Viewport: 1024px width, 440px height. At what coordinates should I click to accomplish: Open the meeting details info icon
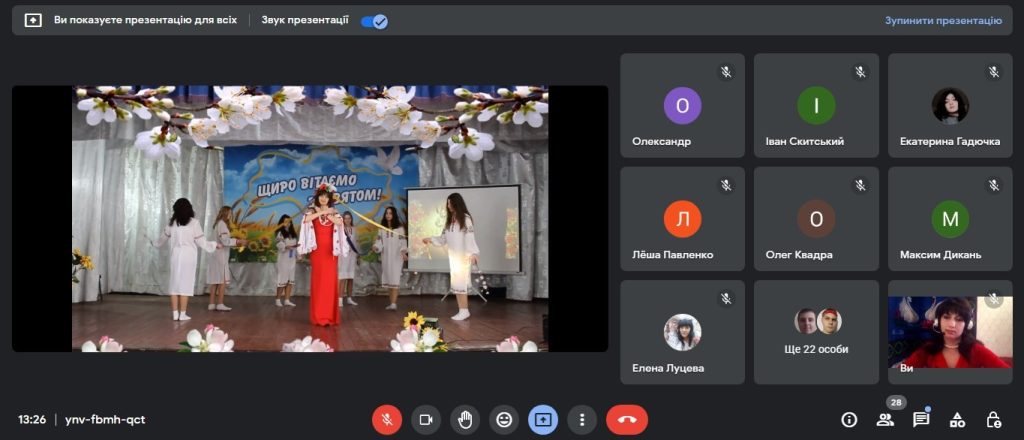point(849,419)
